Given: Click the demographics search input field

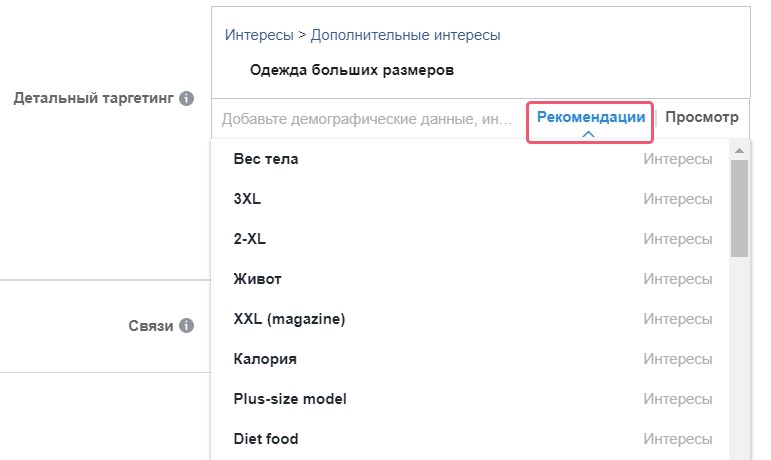Looking at the screenshot, I should [x=368, y=119].
